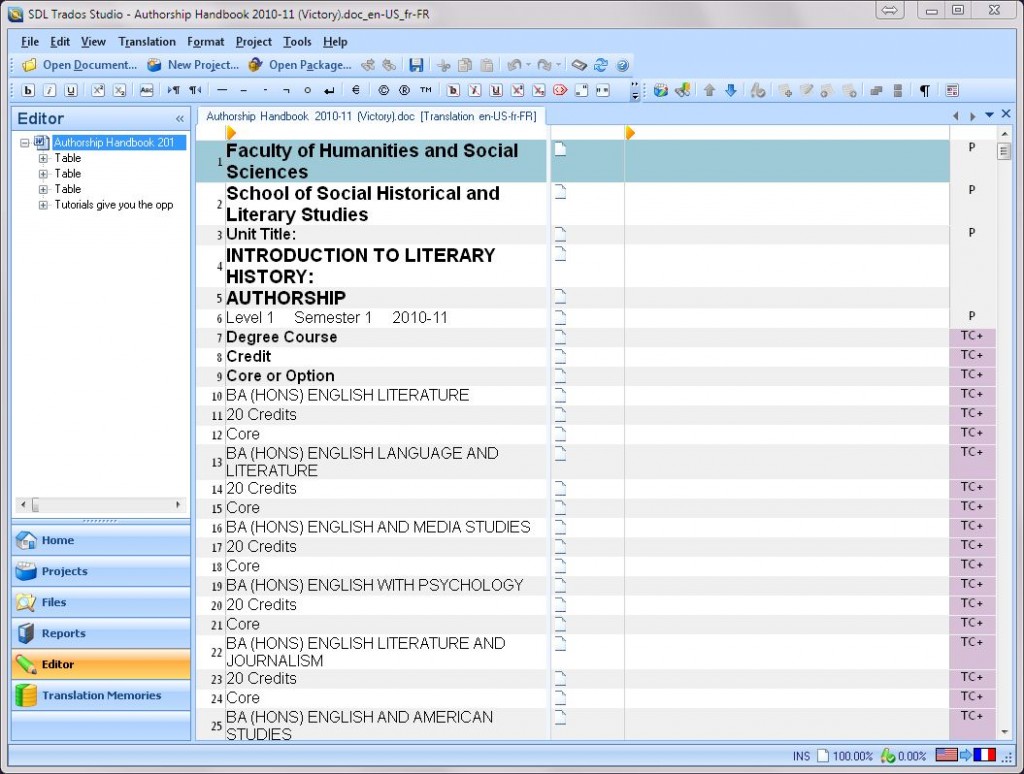Set right-to-left paragraph direction
The image size is (1024, 774).
coord(195,91)
